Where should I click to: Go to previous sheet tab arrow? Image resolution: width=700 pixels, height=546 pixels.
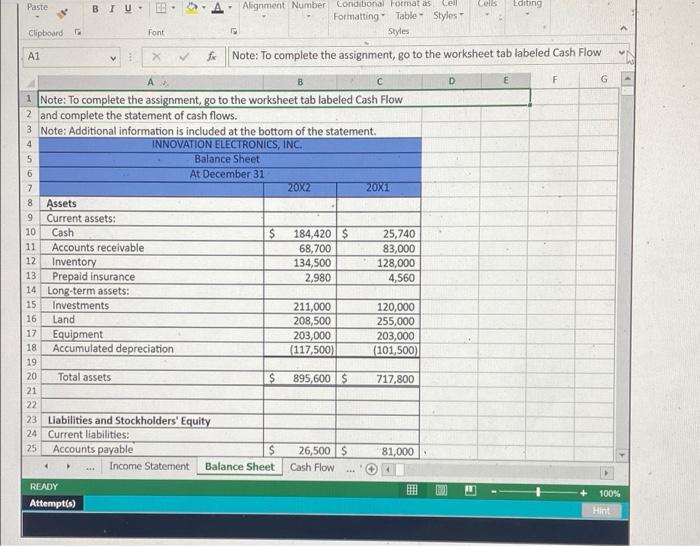[x=46, y=467]
